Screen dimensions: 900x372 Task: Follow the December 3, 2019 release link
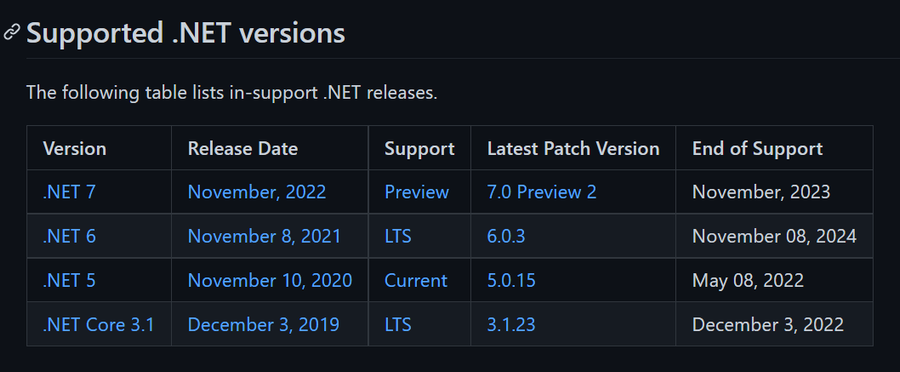coord(263,324)
